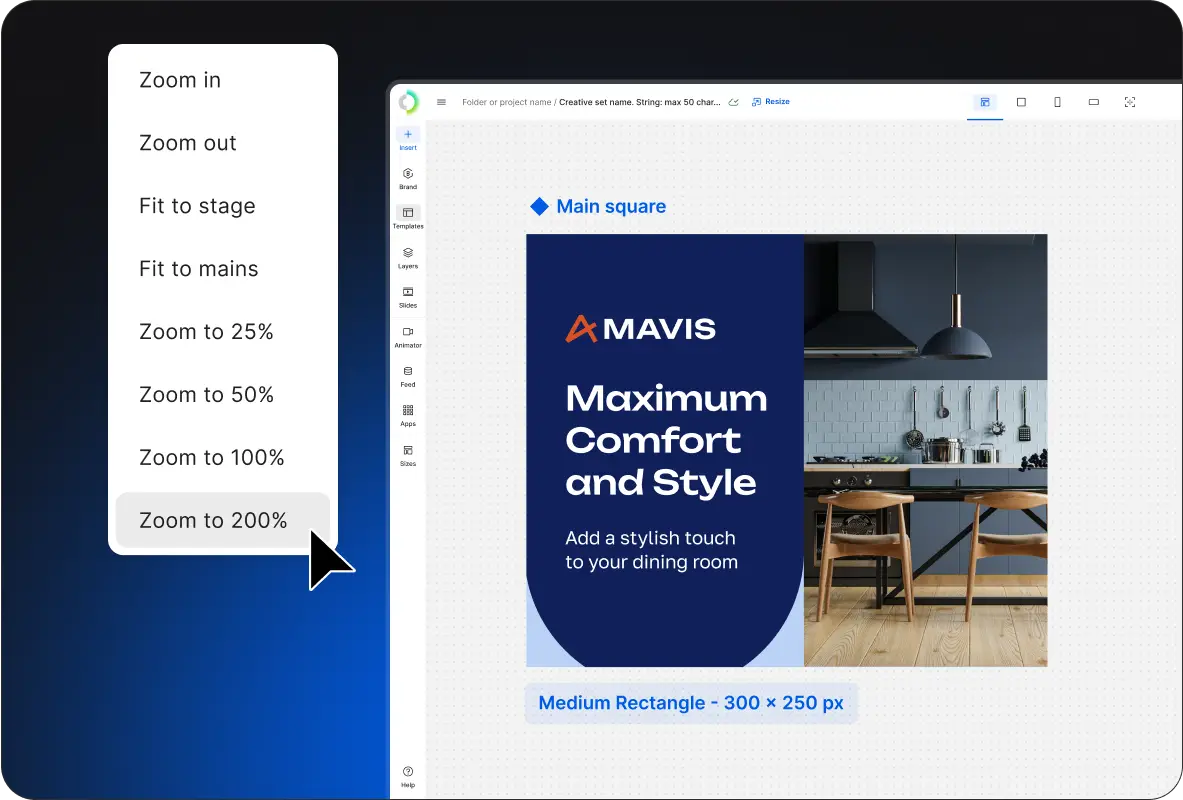Click the app logo icon
1183x800 pixels.
(x=408, y=102)
